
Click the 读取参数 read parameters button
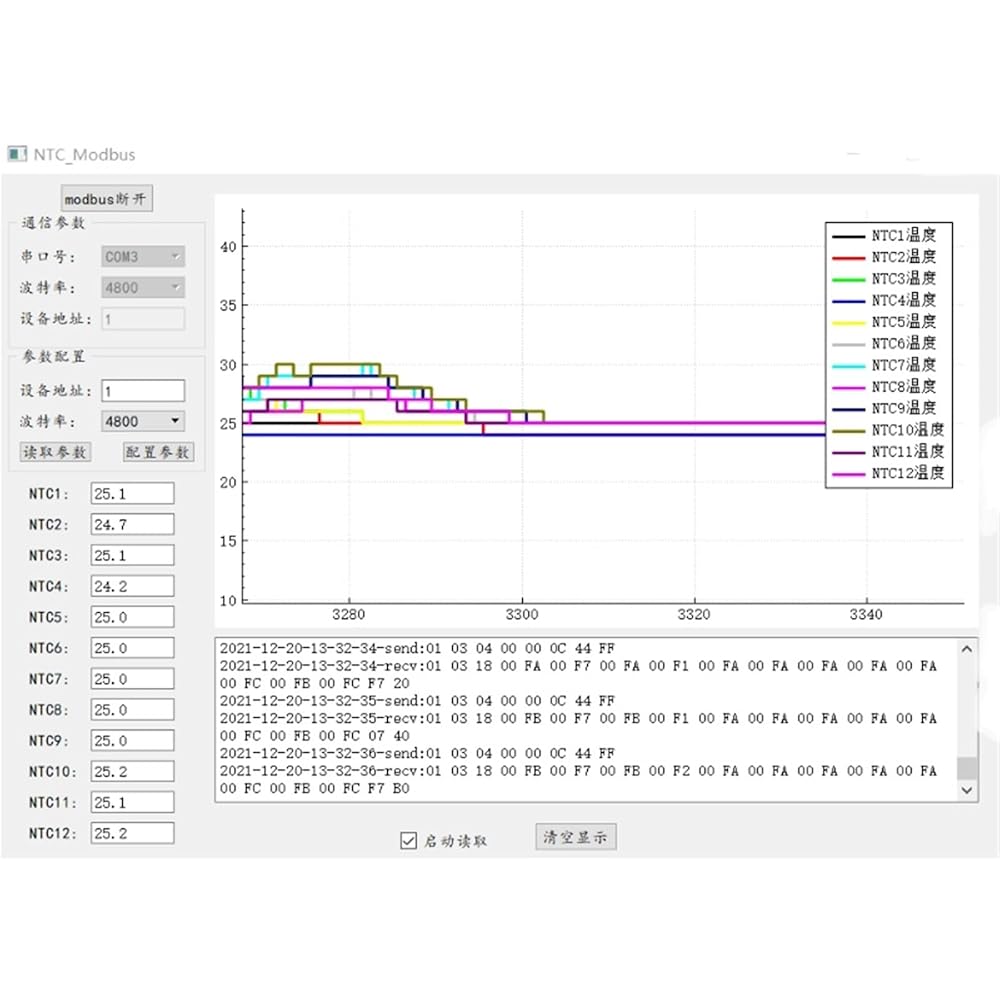[55, 452]
